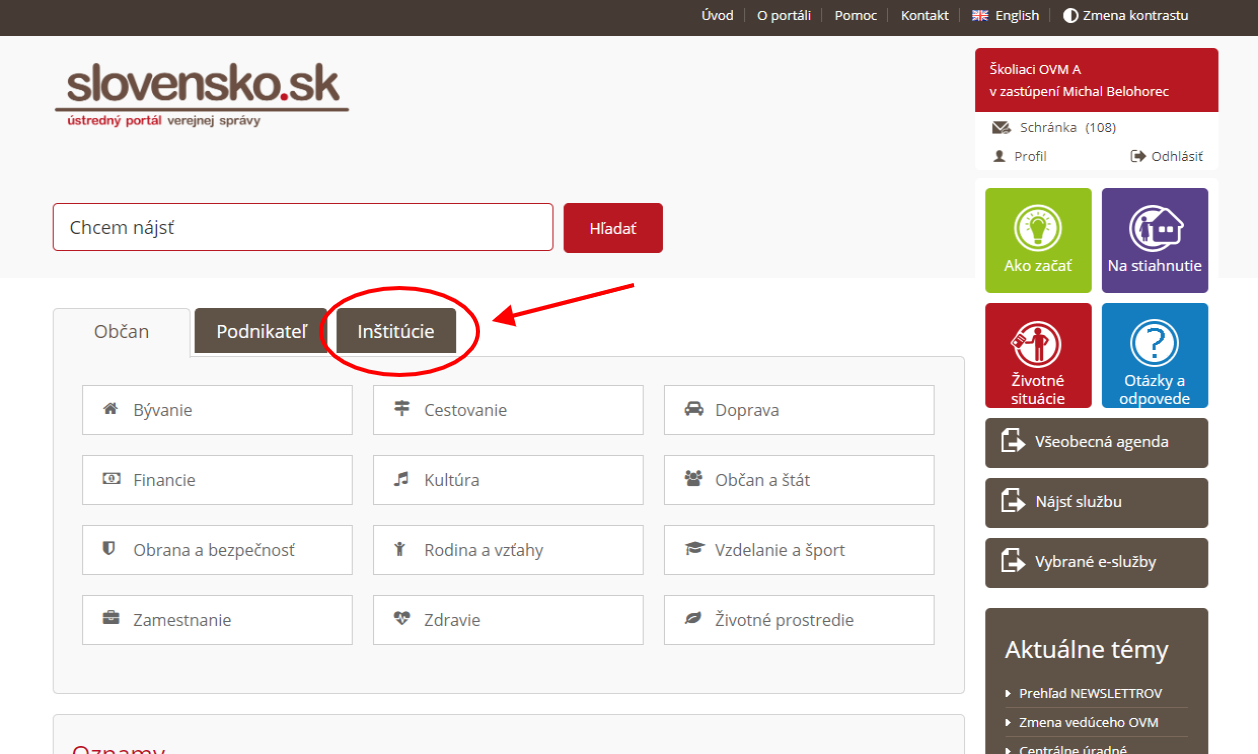
Task: Click the Nájsť službu arrow icon
Action: (x=1013, y=502)
